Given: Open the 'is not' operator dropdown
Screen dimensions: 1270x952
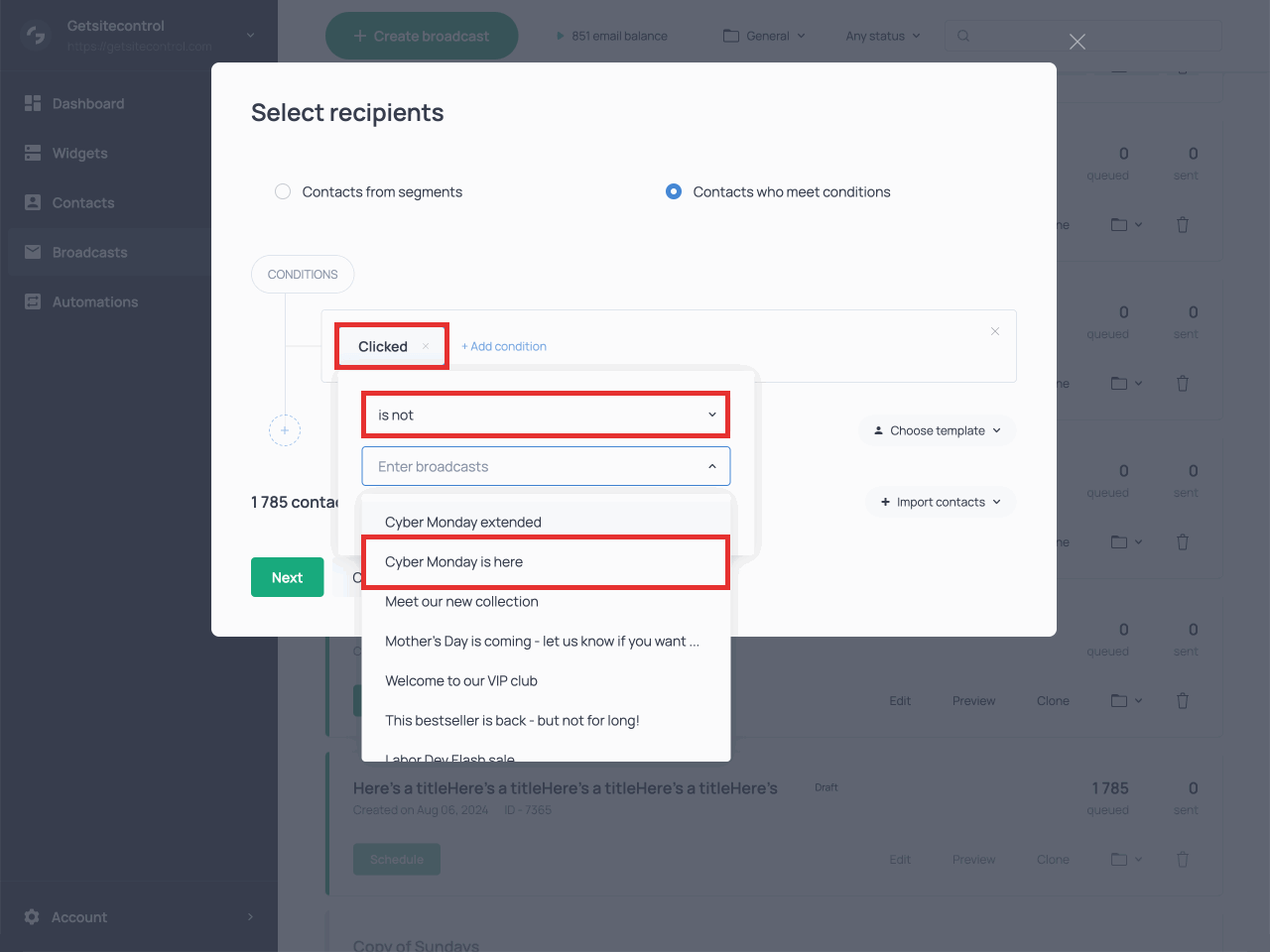Looking at the screenshot, I should pos(545,415).
